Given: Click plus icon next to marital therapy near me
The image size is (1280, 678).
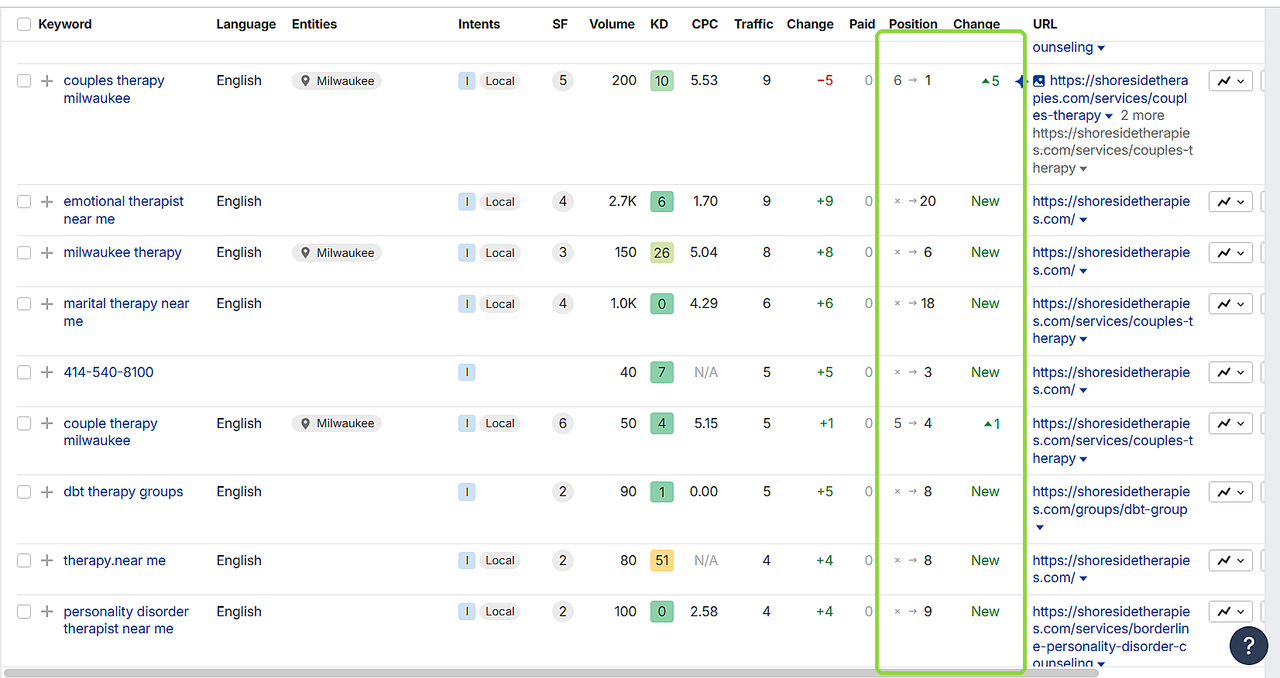Looking at the screenshot, I should [x=47, y=304].
